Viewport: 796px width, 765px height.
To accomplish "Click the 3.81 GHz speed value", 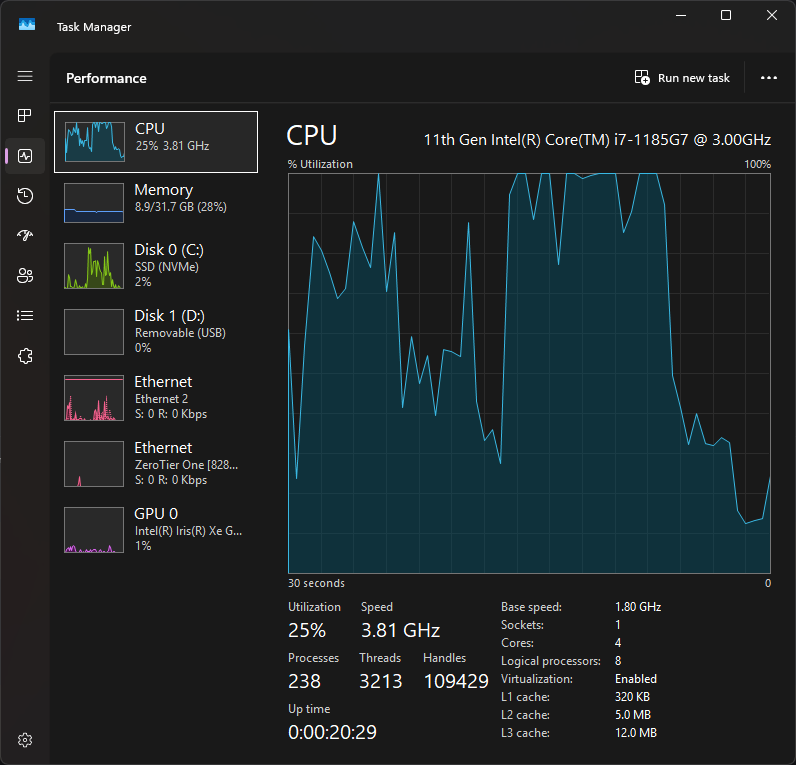I will coord(400,630).
